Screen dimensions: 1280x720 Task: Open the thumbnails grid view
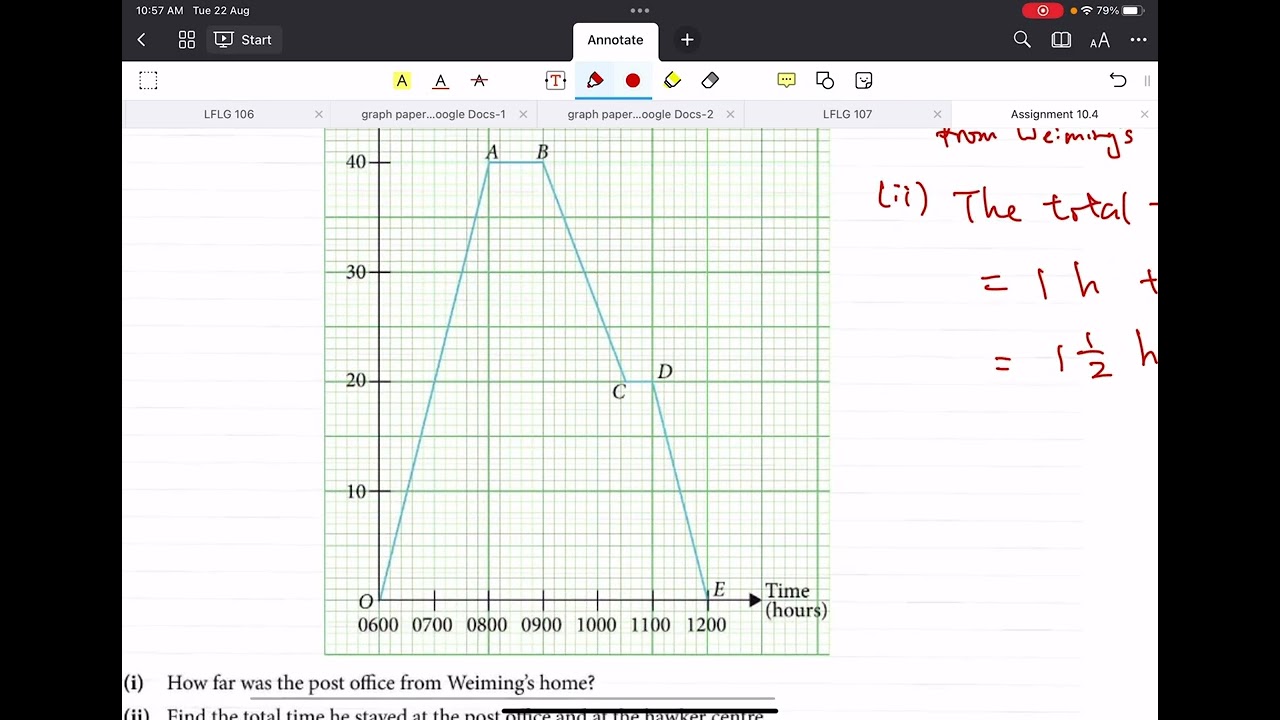187,40
